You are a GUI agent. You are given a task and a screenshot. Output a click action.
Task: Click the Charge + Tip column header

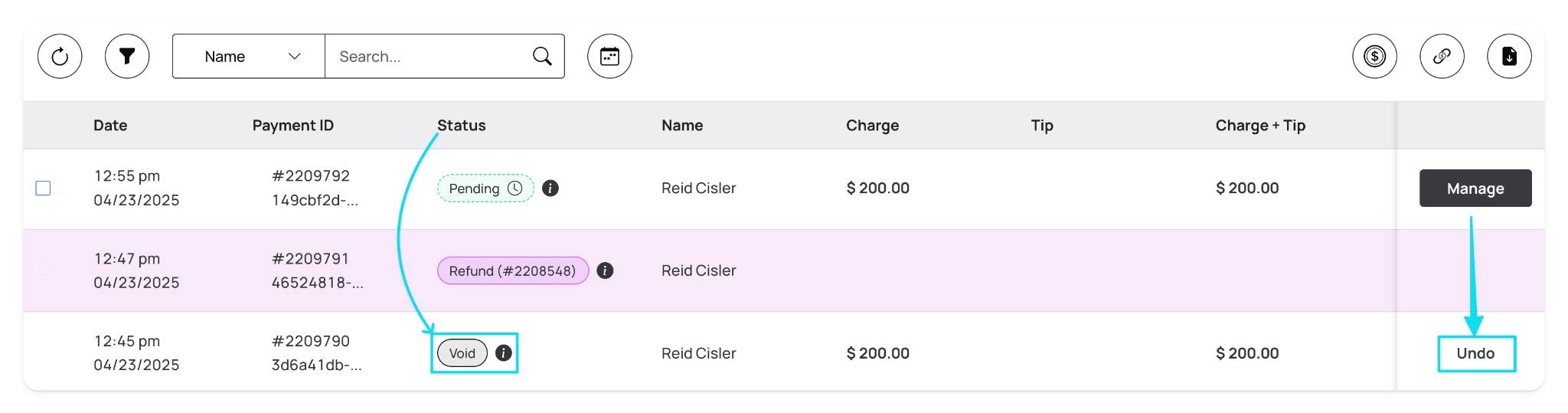(1260, 126)
